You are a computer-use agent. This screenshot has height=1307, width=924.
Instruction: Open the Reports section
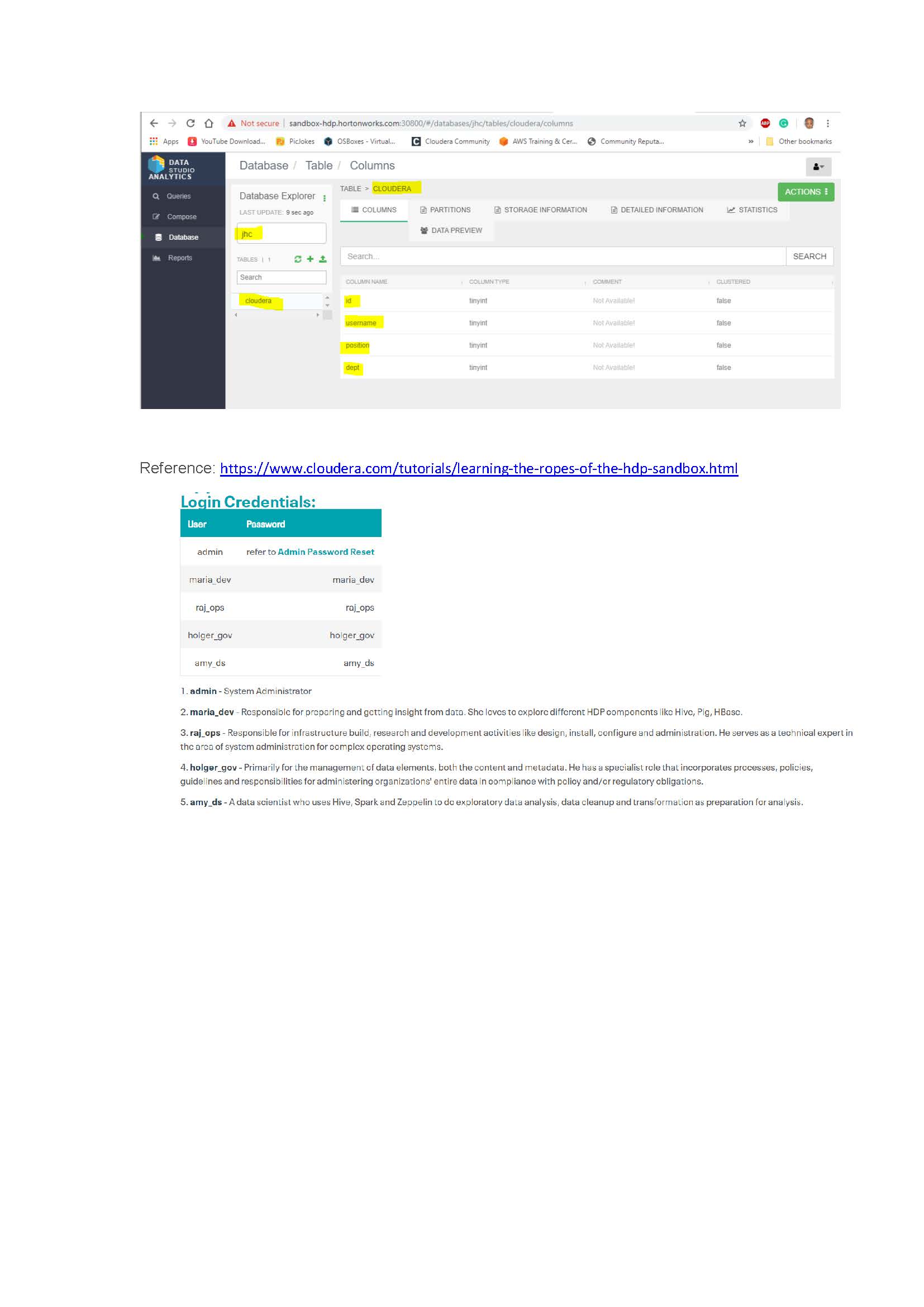pyautogui.click(x=180, y=258)
